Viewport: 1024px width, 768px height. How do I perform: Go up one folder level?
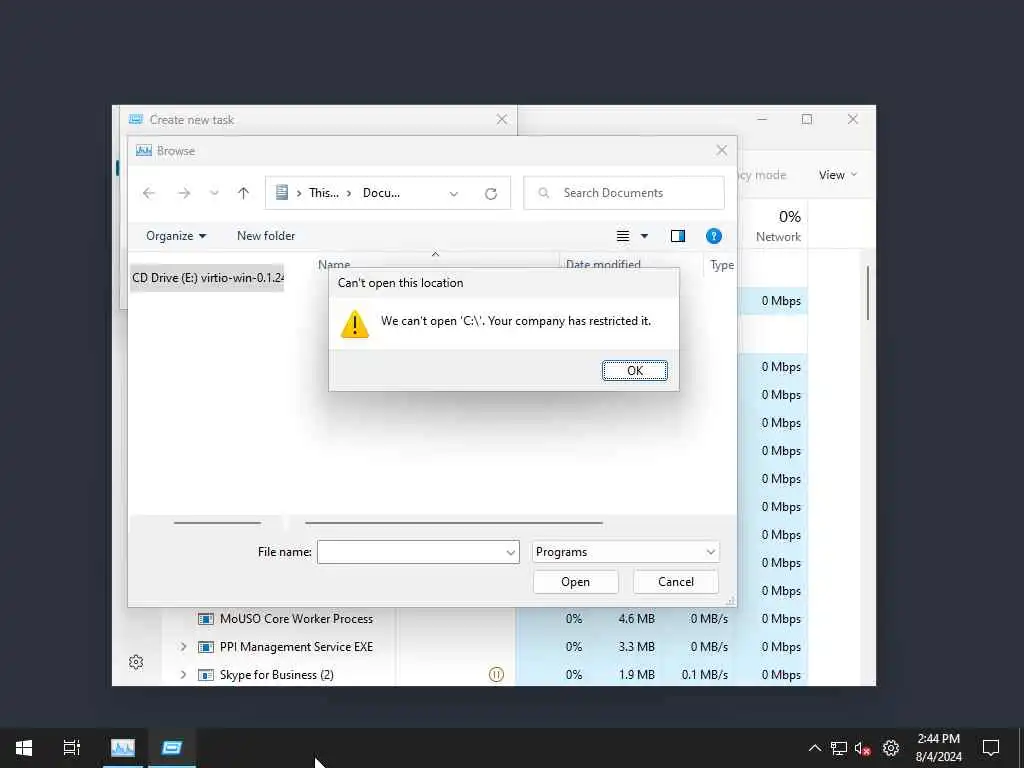point(244,193)
